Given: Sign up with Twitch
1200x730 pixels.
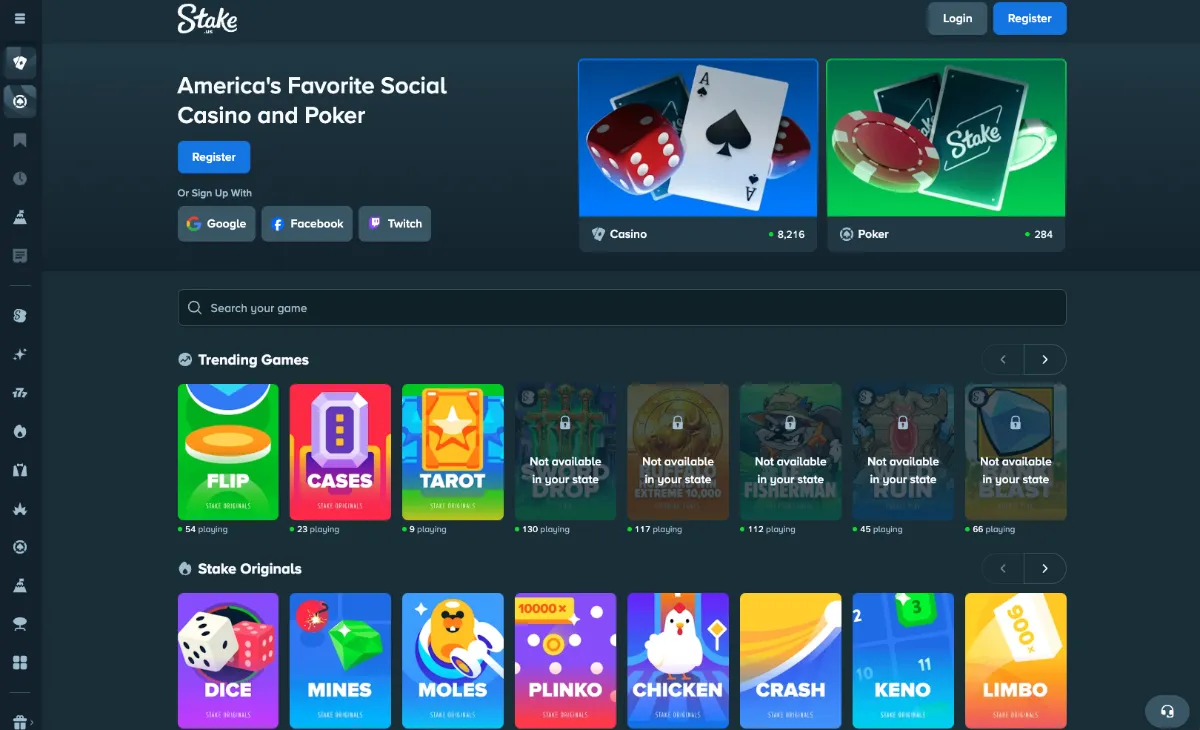Looking at the screenshot, I should 395,224.
